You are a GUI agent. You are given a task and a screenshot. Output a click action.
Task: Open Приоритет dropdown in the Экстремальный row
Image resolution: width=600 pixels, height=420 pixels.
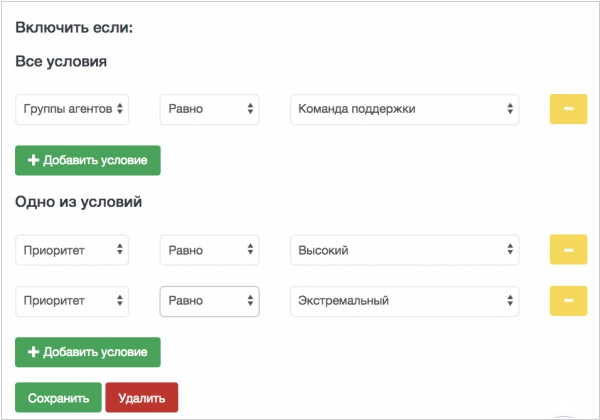[72, 301]
